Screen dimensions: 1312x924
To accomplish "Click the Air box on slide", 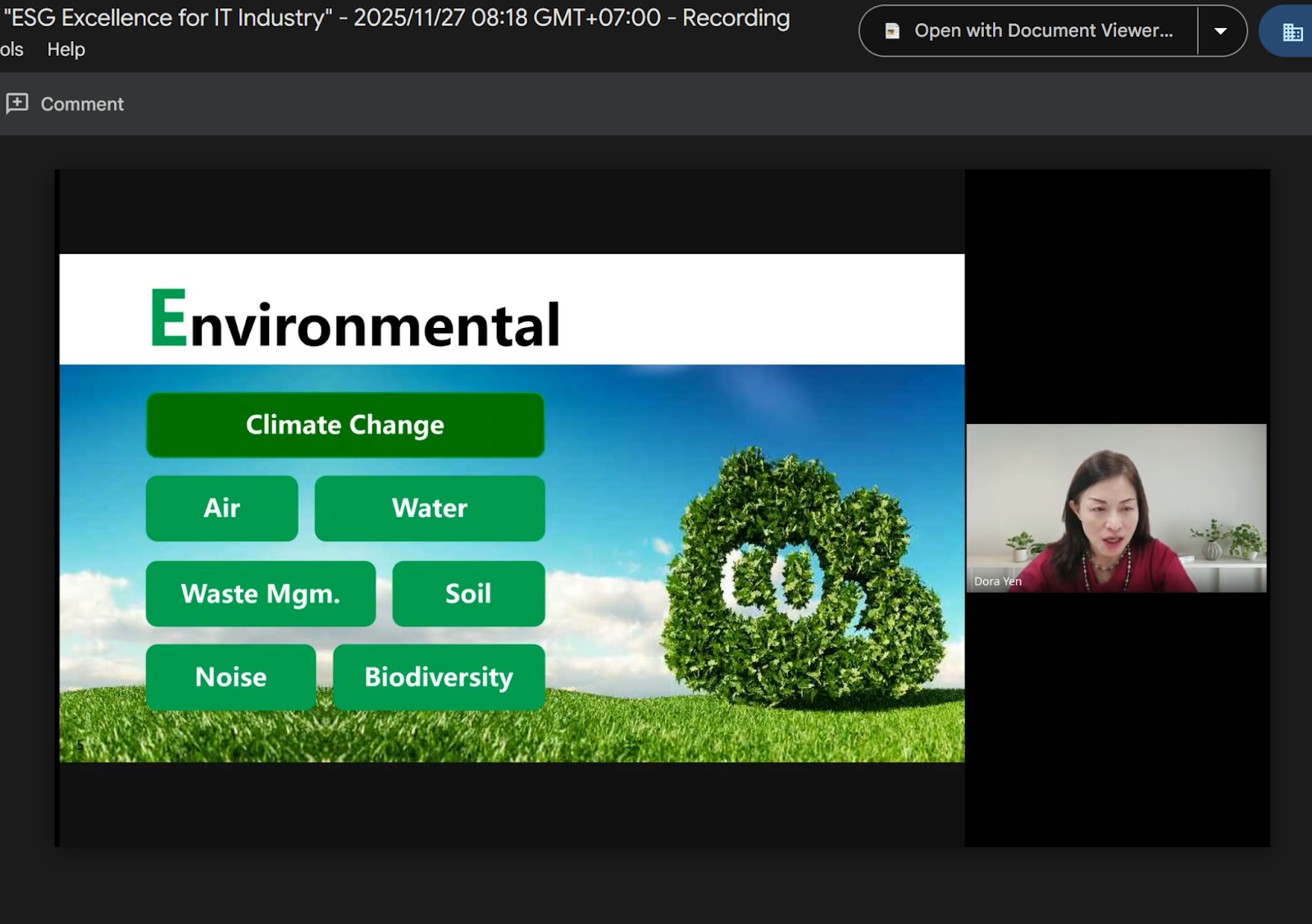I will tap(222, 508).
